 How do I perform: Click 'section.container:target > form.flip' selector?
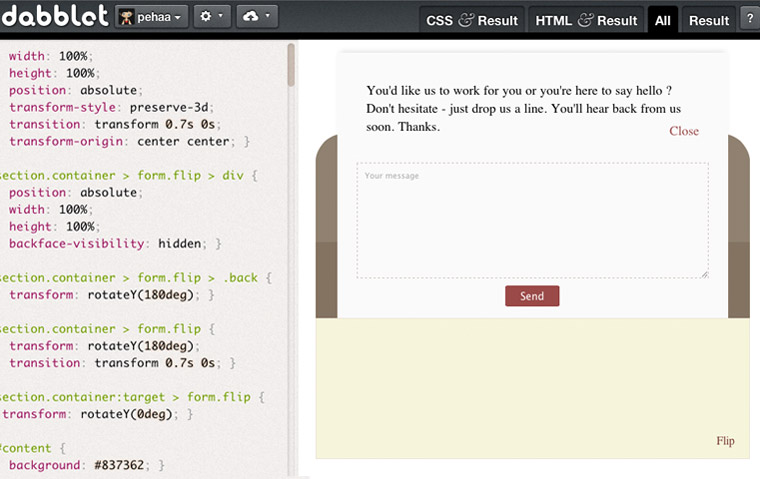pyautogui.click(x=125, y=397)
